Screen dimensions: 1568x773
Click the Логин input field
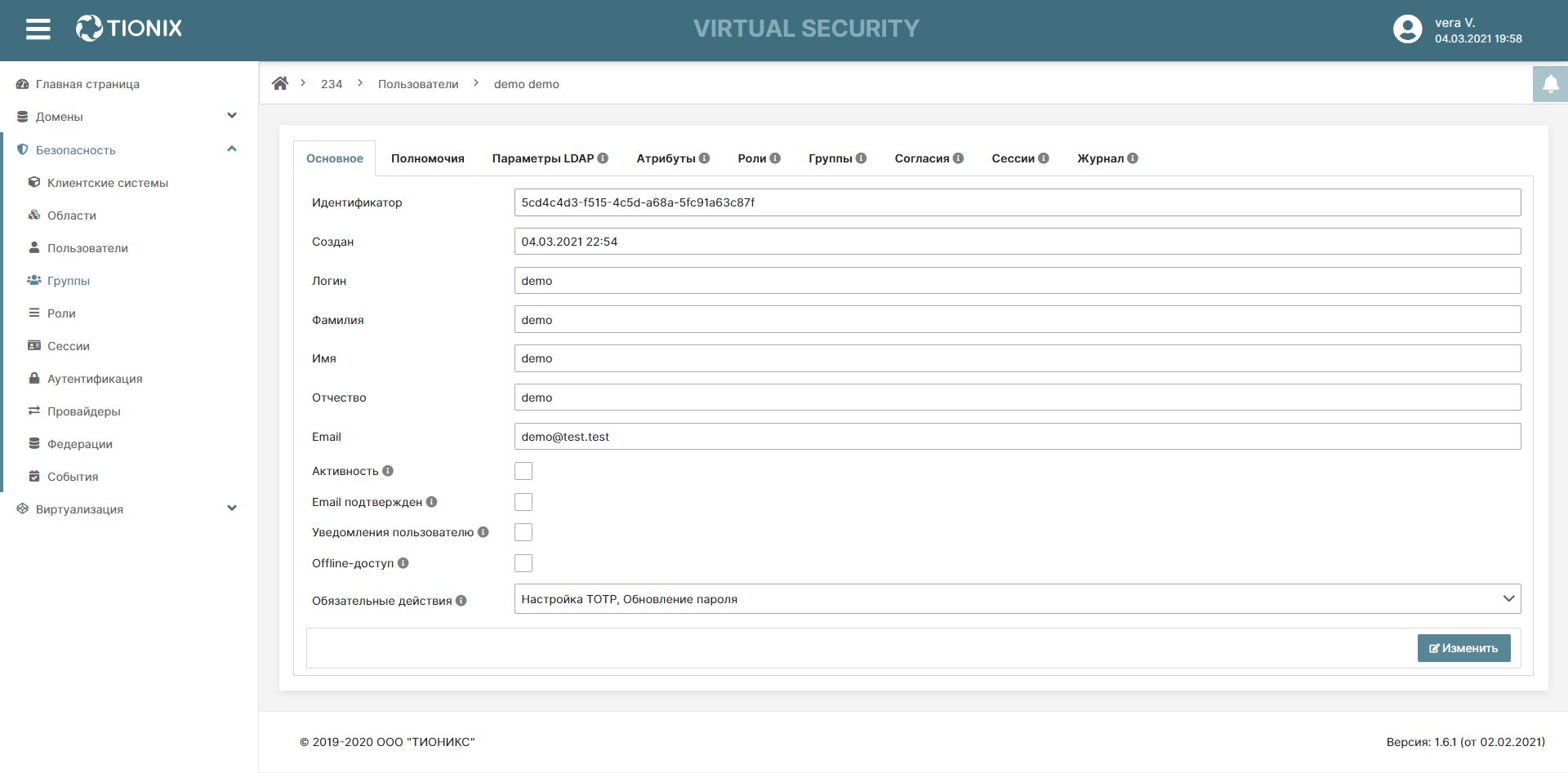1018,281
